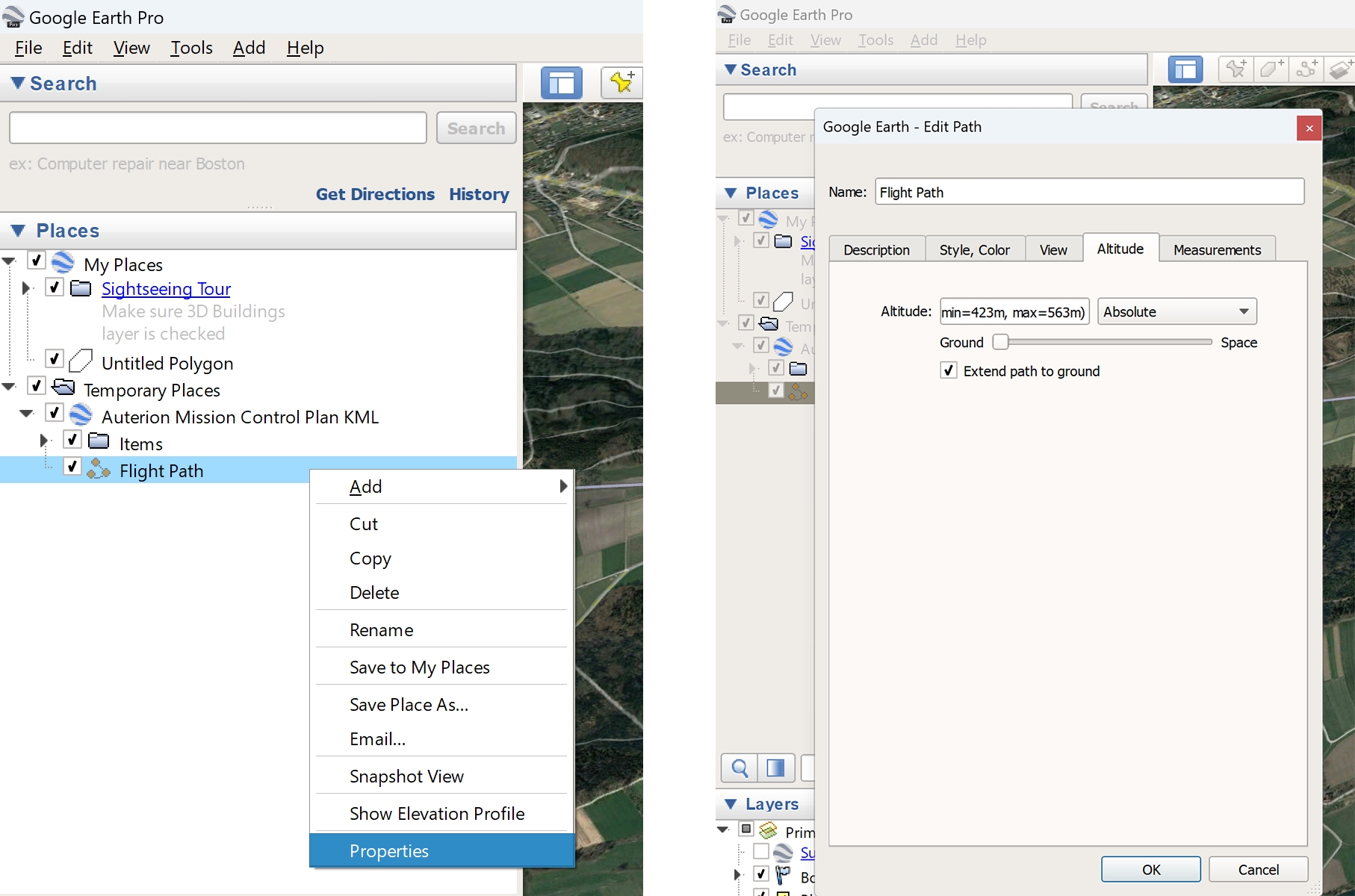Uncheck Extend path to ground

(x=949, y=371)
